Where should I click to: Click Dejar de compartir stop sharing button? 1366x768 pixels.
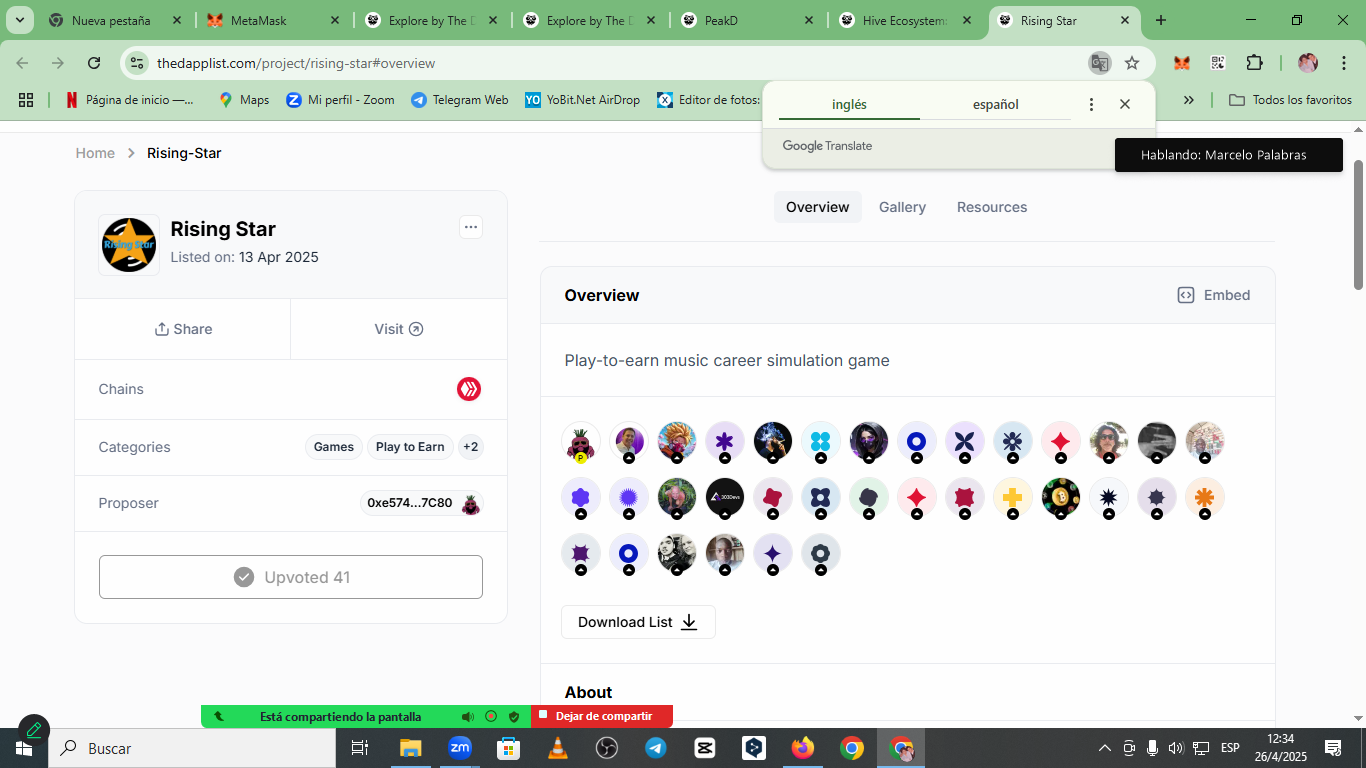(x=602, y=716)
